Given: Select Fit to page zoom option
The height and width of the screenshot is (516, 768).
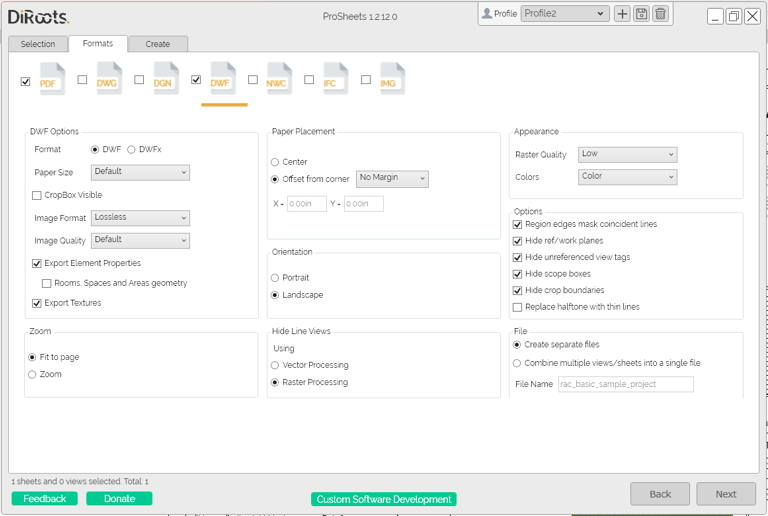Looking at the screenshot, I should click(32, 357).
